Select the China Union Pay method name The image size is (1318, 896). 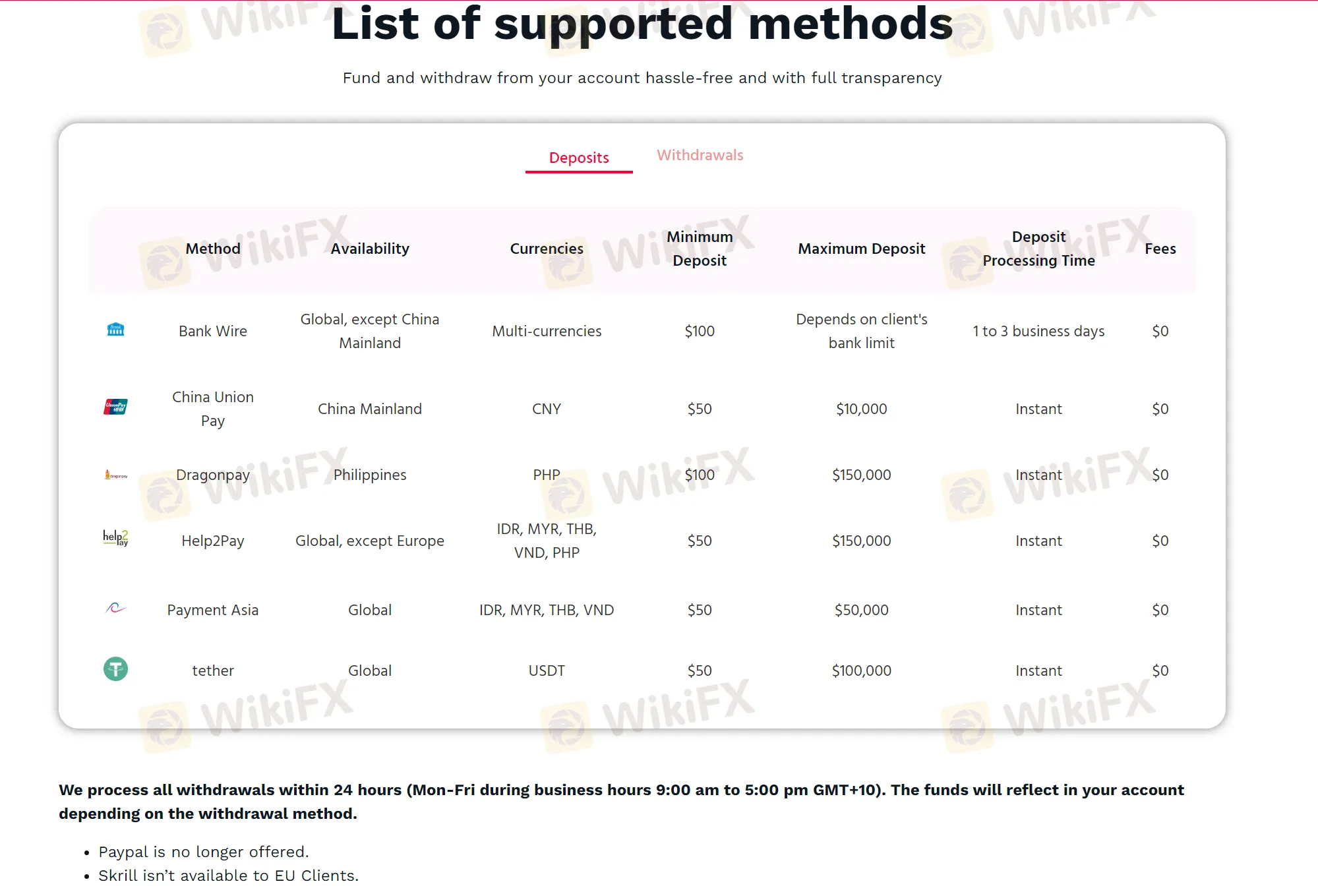point(213,409)
